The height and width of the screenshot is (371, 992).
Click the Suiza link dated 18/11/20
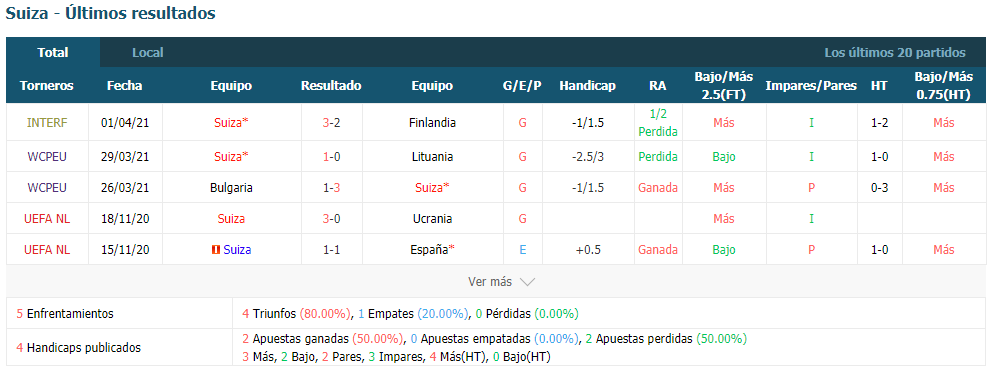click(x=232, y=218)
